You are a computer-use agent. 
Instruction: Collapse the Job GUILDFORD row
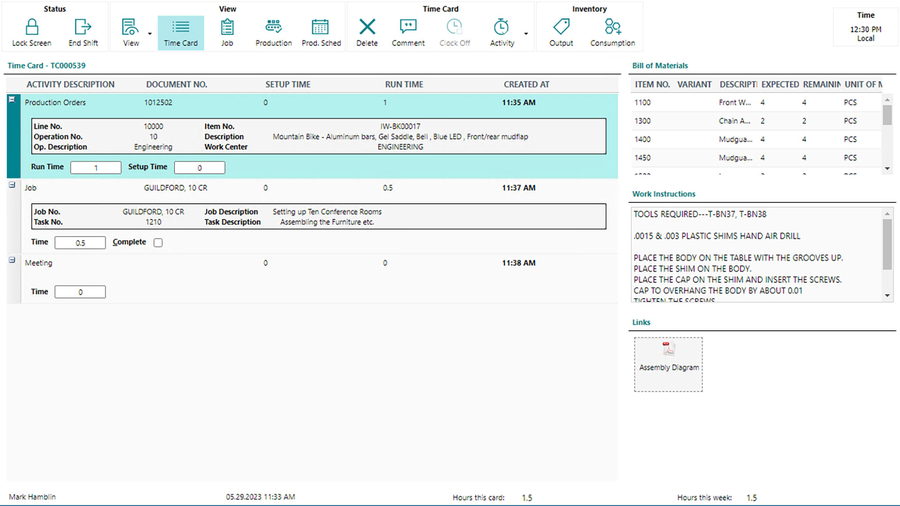click(x=12, y=185)
